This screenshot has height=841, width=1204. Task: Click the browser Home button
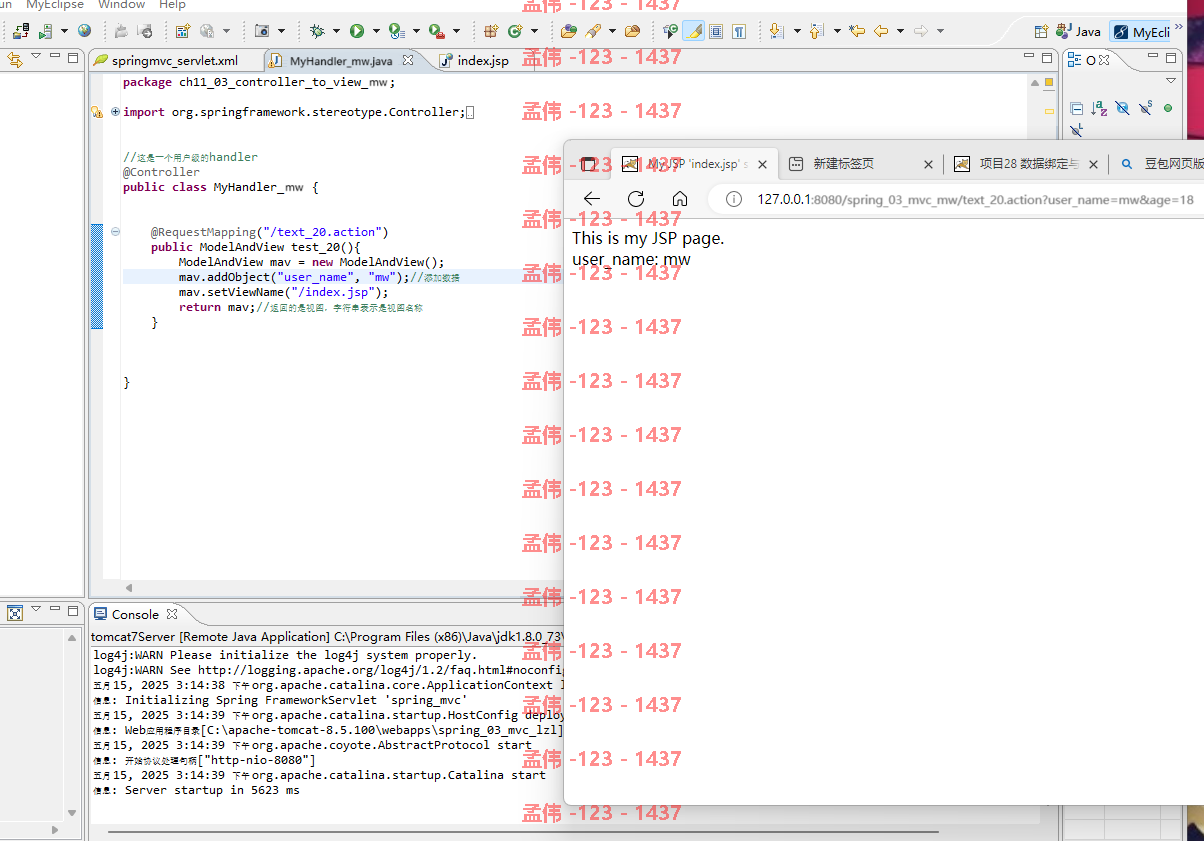[x=680, y=199]
